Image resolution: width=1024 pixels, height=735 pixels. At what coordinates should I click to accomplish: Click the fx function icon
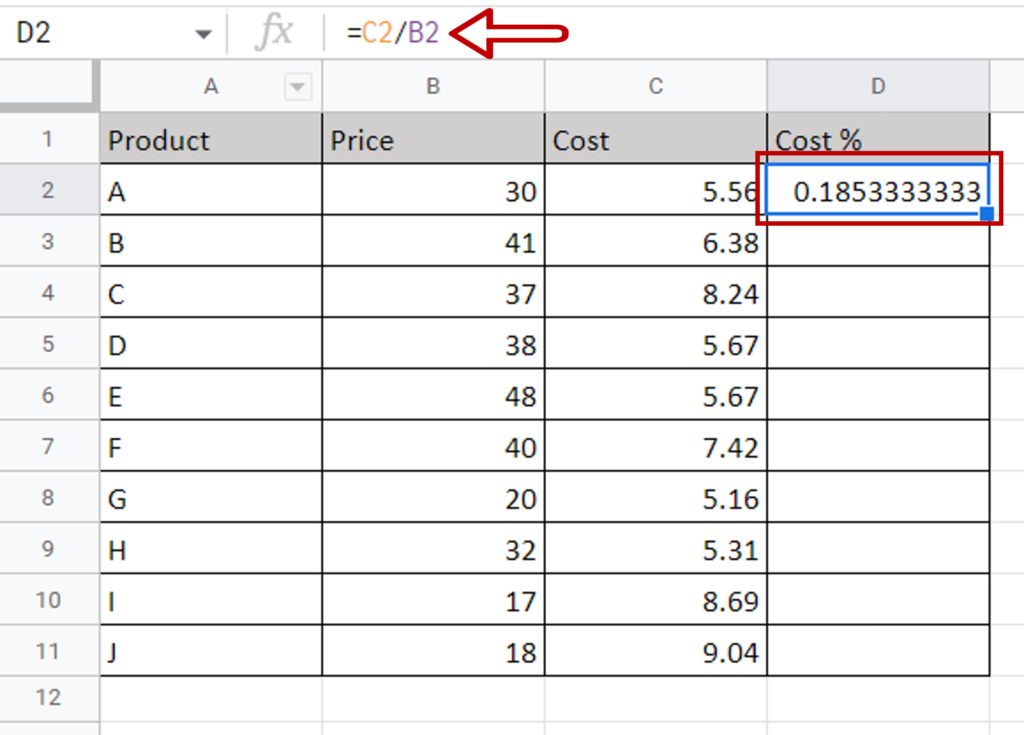pyautogui.click(x=273, y=33)
